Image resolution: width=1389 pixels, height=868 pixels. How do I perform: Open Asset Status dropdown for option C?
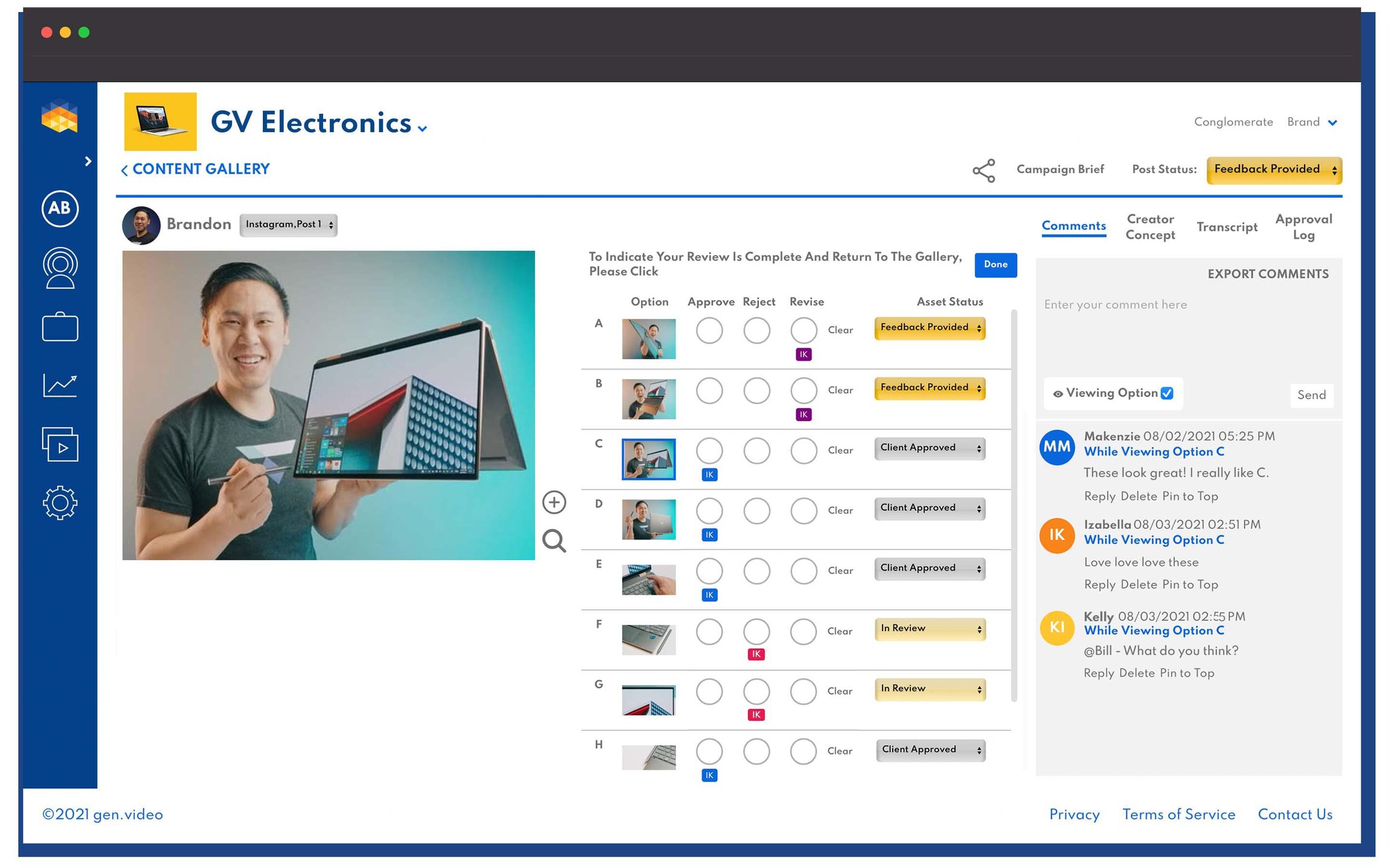coord(929,448)
